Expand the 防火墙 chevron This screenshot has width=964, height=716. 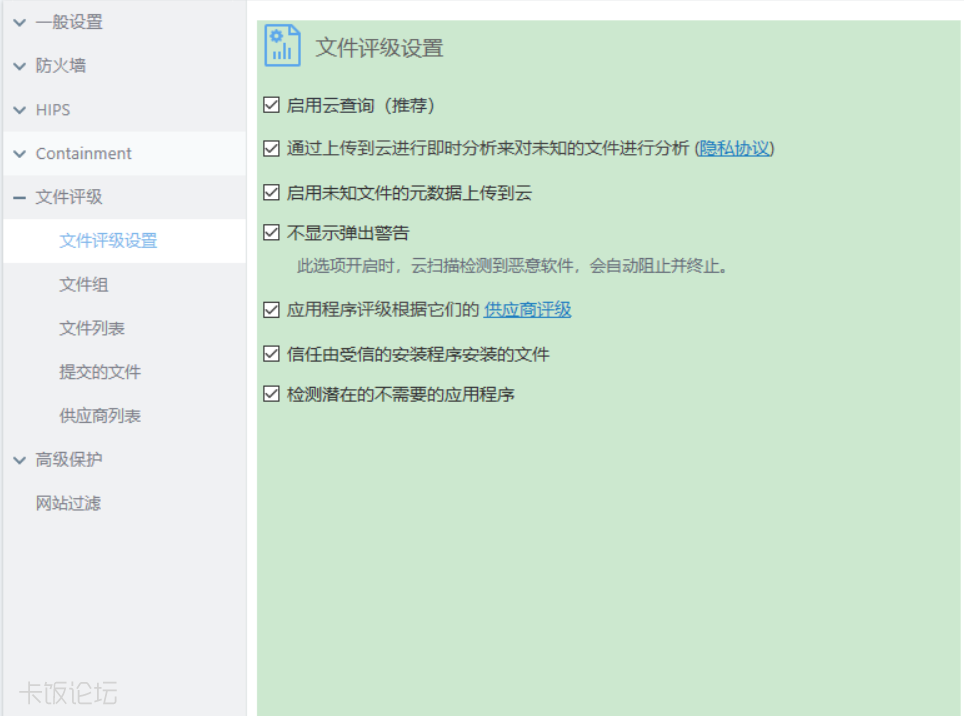(20, 66)
